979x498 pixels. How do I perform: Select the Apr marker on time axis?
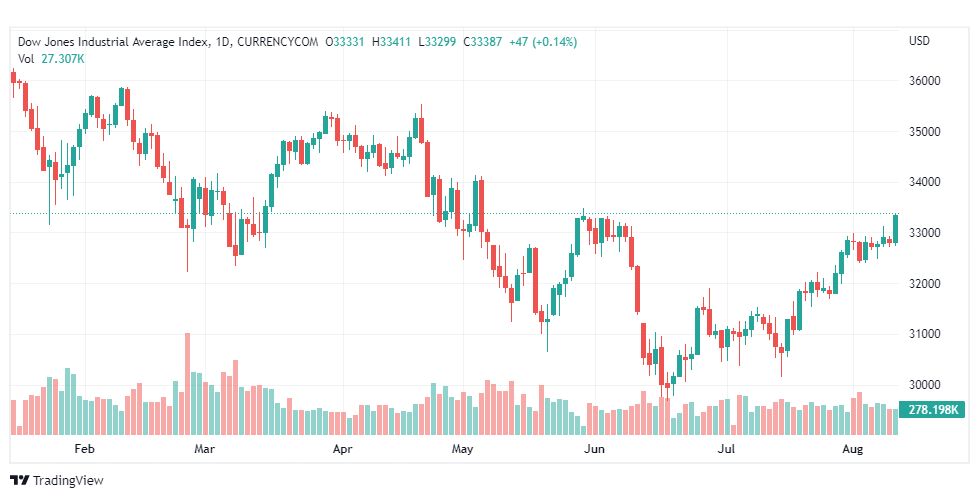[343, 449]
